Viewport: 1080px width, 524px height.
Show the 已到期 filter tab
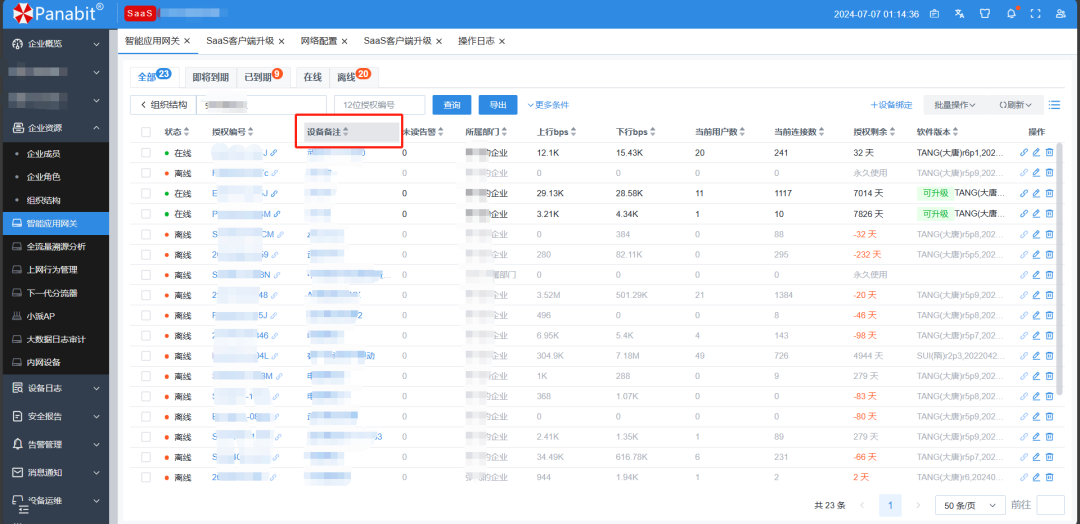[x=263, y=78]
